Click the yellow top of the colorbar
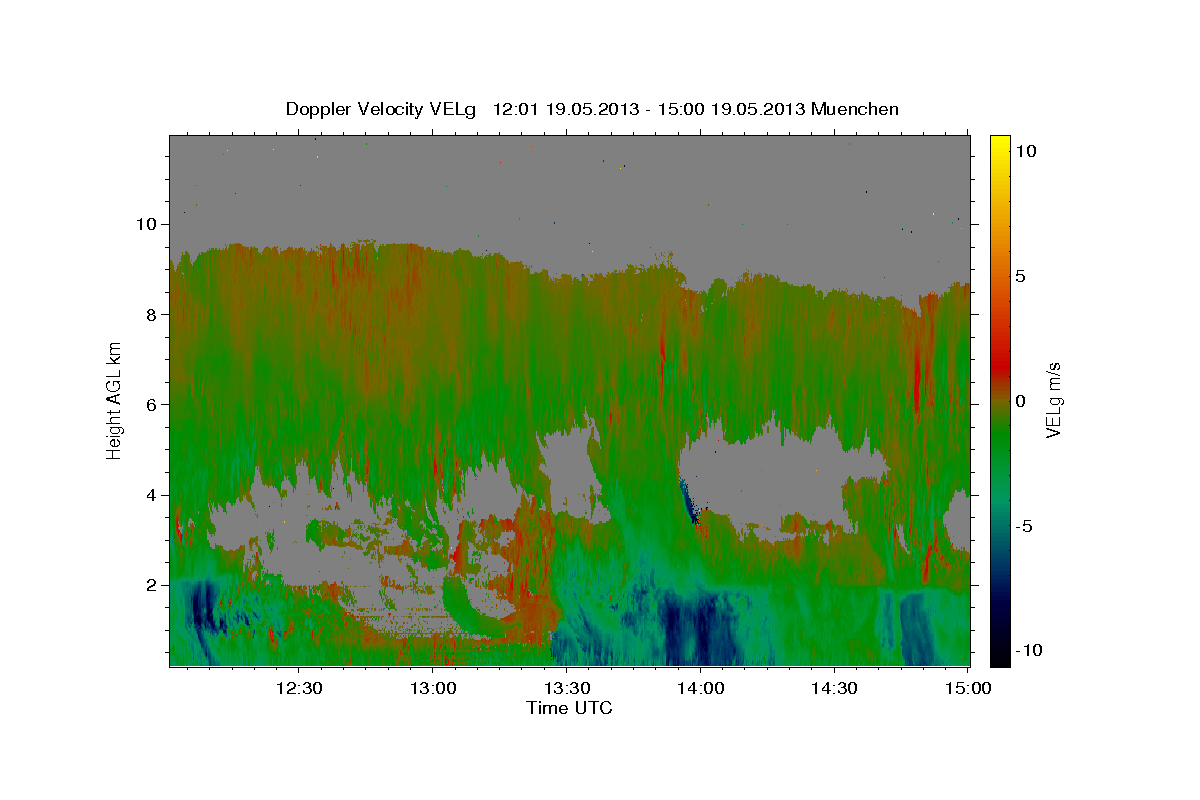The image size is (1200, 800). [1000, 145]
